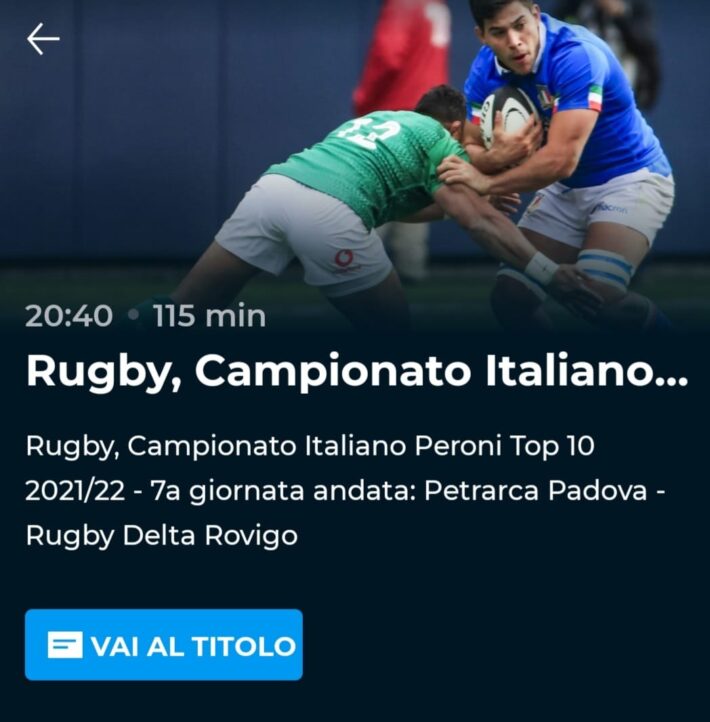Click the dot separator between time and duration
Viewport: 710px width, 722px height.
click(x=134, y=316)
